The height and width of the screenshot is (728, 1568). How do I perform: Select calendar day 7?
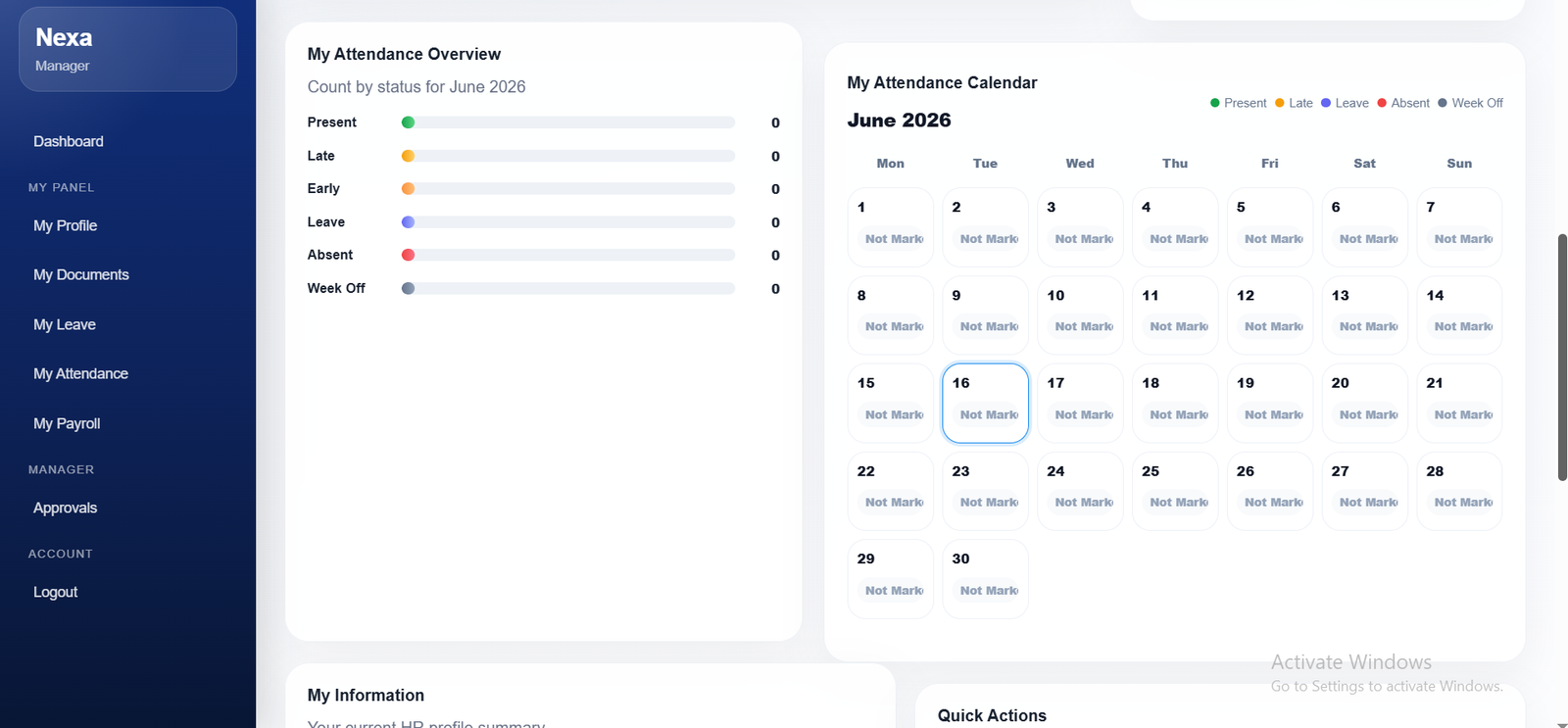[1459, 227]
